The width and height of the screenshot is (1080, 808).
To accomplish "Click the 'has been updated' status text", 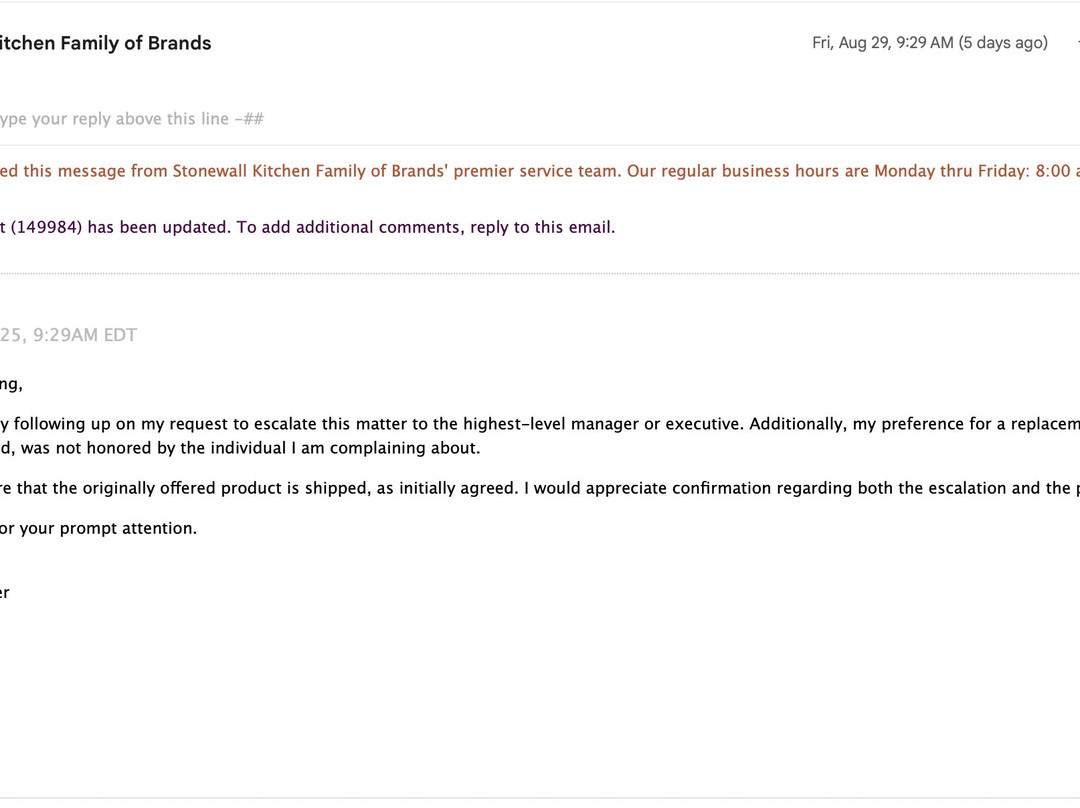I will (159, 227).
